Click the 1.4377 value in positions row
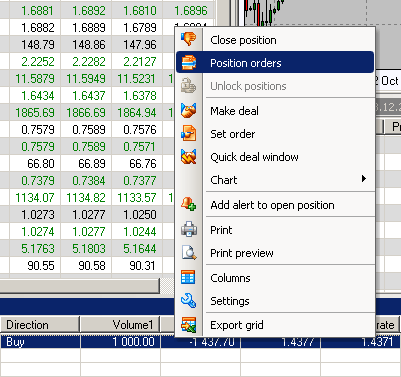Screen dimensions: 401x377 (x=280, y=342)
